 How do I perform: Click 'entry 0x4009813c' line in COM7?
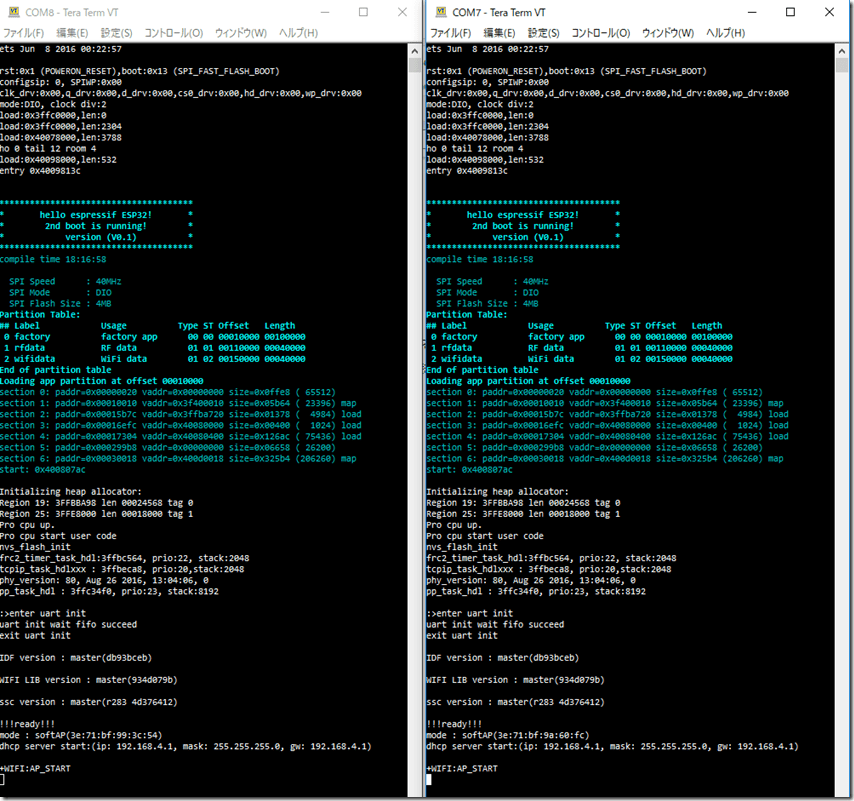point(467,170)
